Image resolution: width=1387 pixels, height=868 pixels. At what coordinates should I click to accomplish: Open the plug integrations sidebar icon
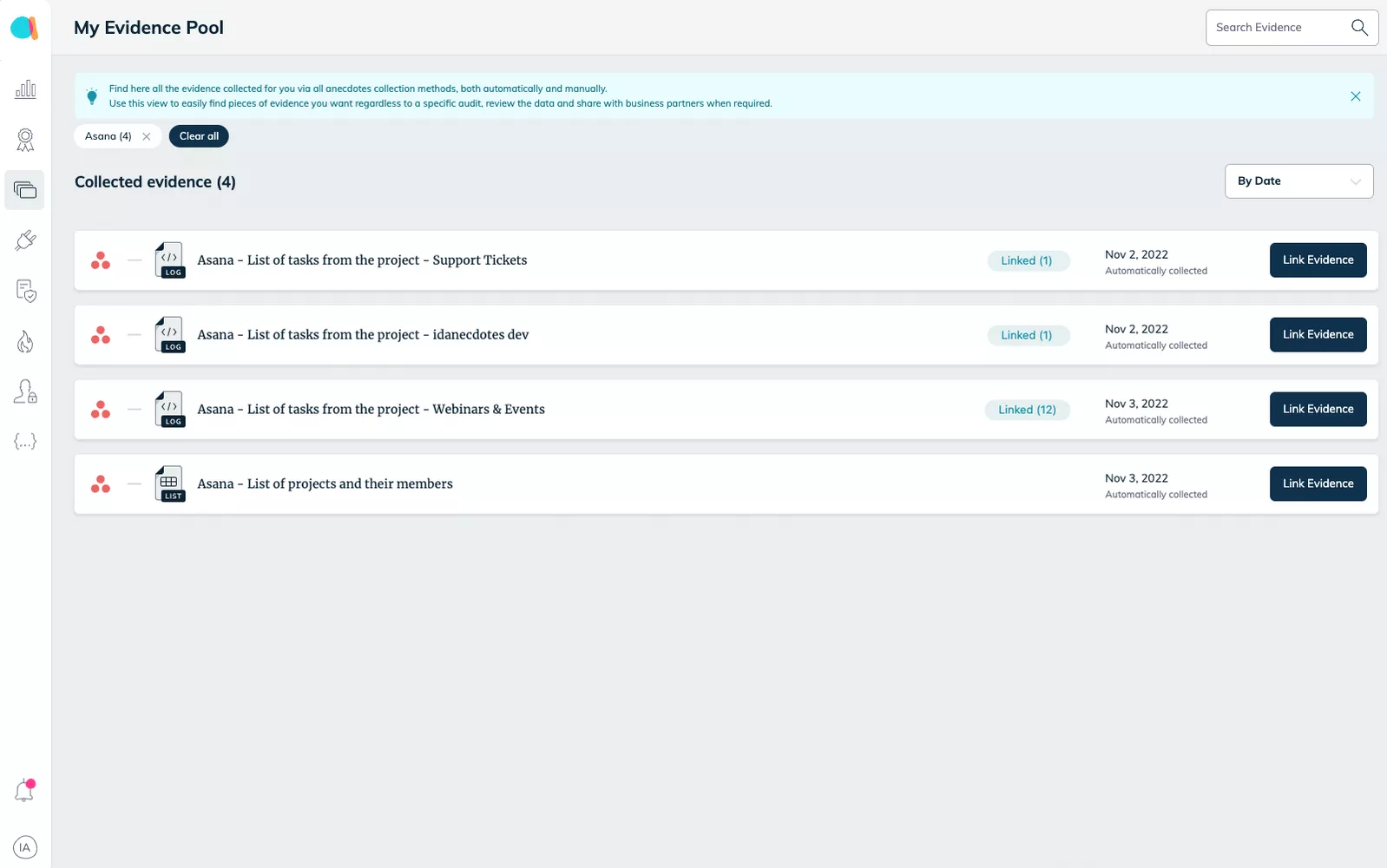(x=25, y=240)
